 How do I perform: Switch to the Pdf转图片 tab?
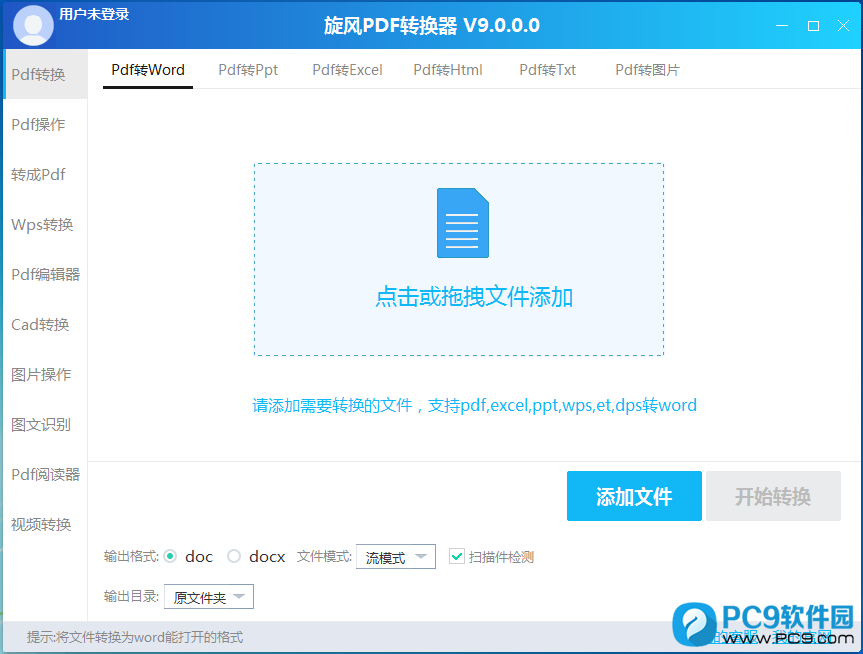click(648, 70)
